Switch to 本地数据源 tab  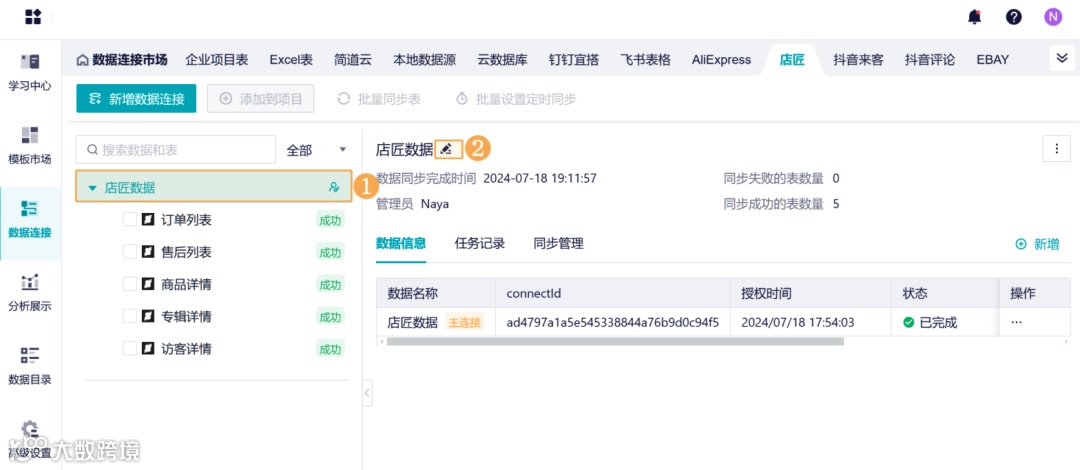coord(424,60)
